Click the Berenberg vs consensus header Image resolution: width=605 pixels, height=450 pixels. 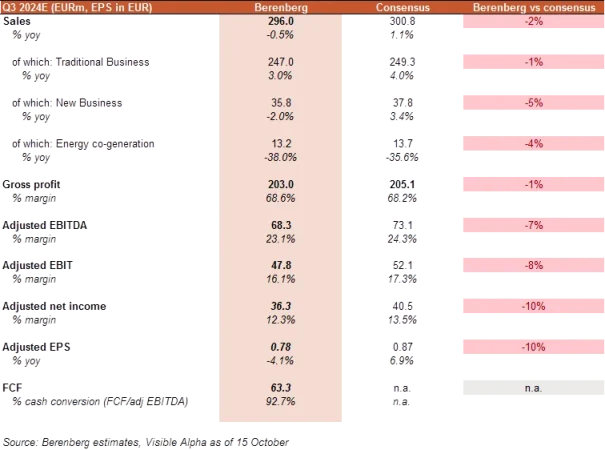click(x=529, y=7)
